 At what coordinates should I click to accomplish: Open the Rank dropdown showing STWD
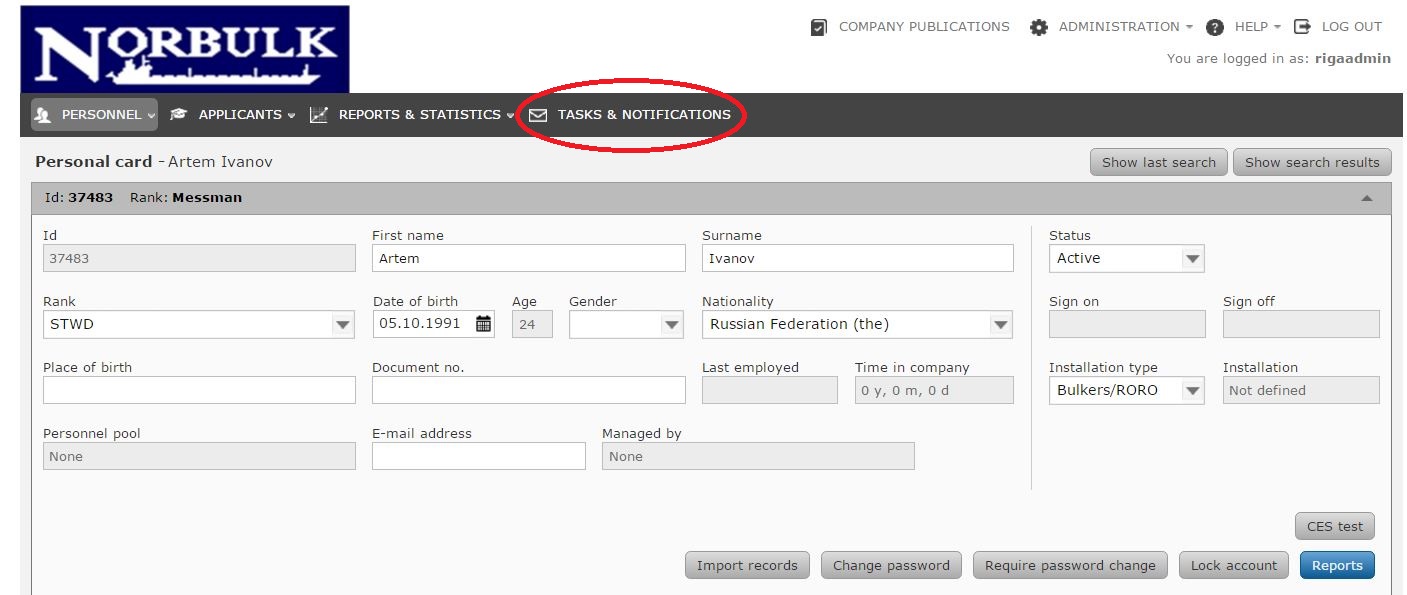coord(343,324)
